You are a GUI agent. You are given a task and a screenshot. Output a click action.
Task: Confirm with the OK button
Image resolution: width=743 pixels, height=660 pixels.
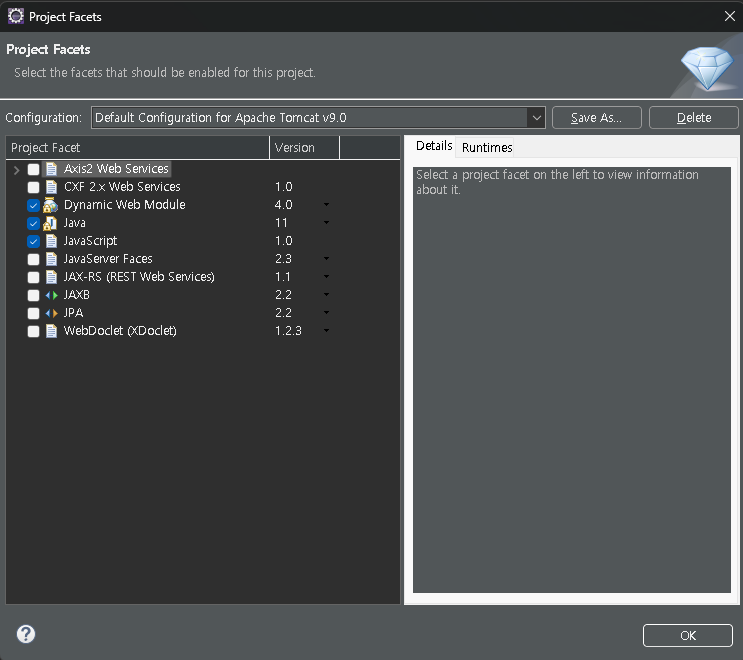(x=688, y=635)
